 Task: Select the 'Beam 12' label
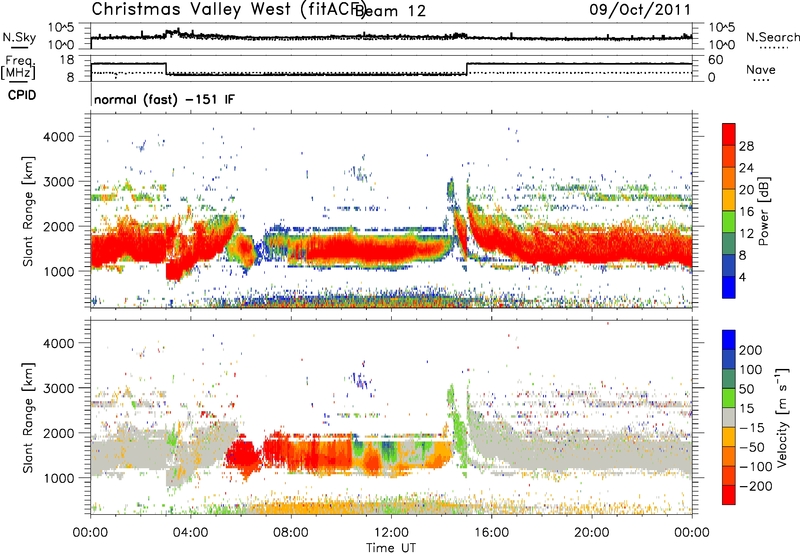(390, 11)
